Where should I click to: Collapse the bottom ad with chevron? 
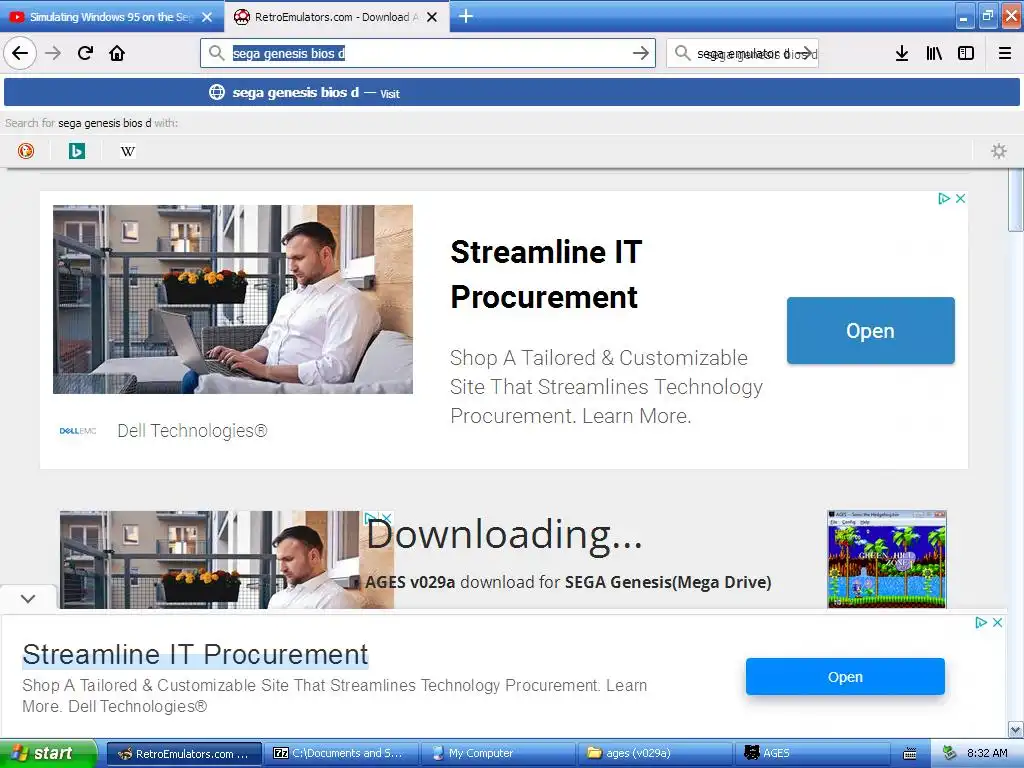[x=28, y=598]
